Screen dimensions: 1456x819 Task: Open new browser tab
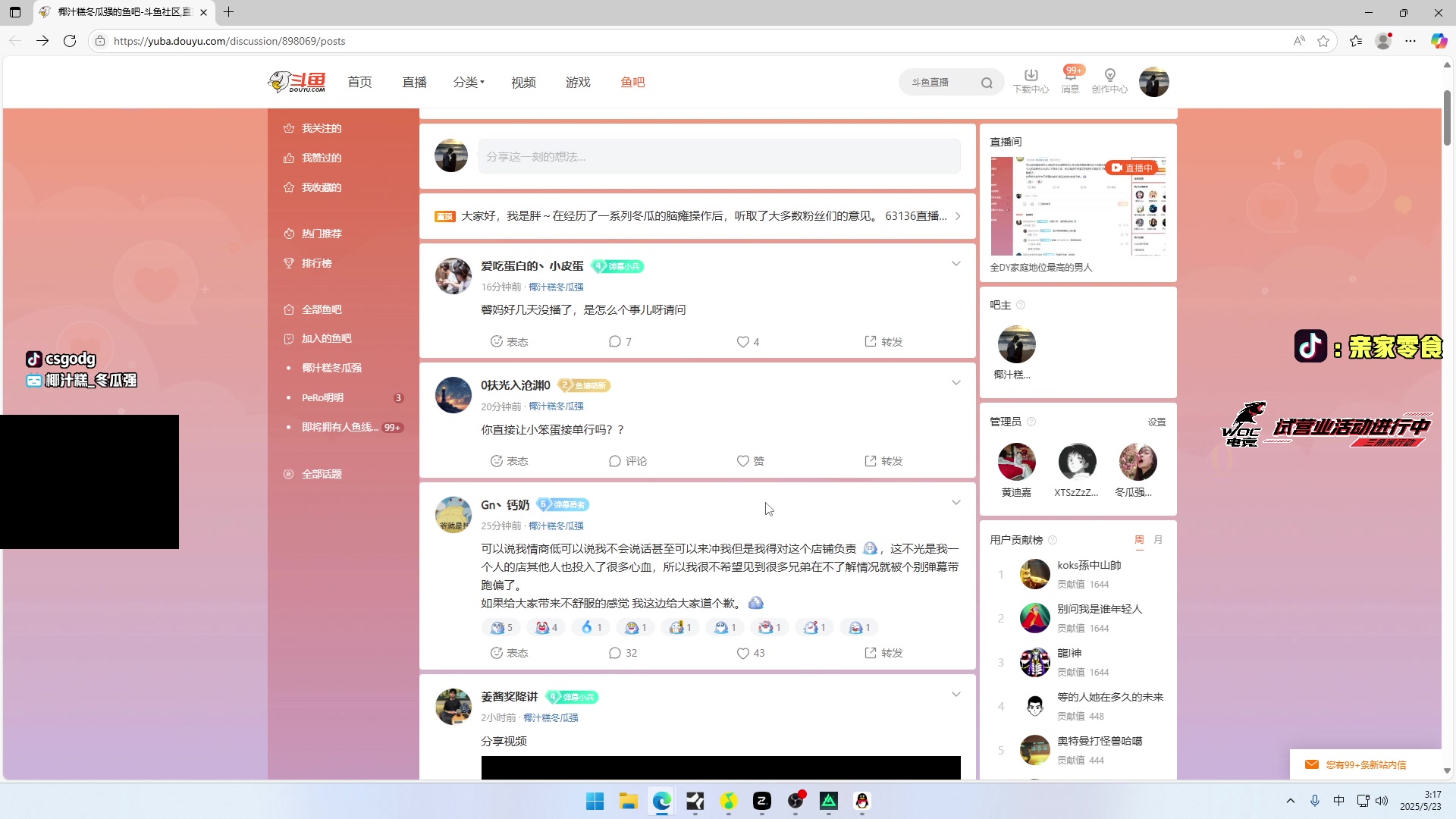228,12
